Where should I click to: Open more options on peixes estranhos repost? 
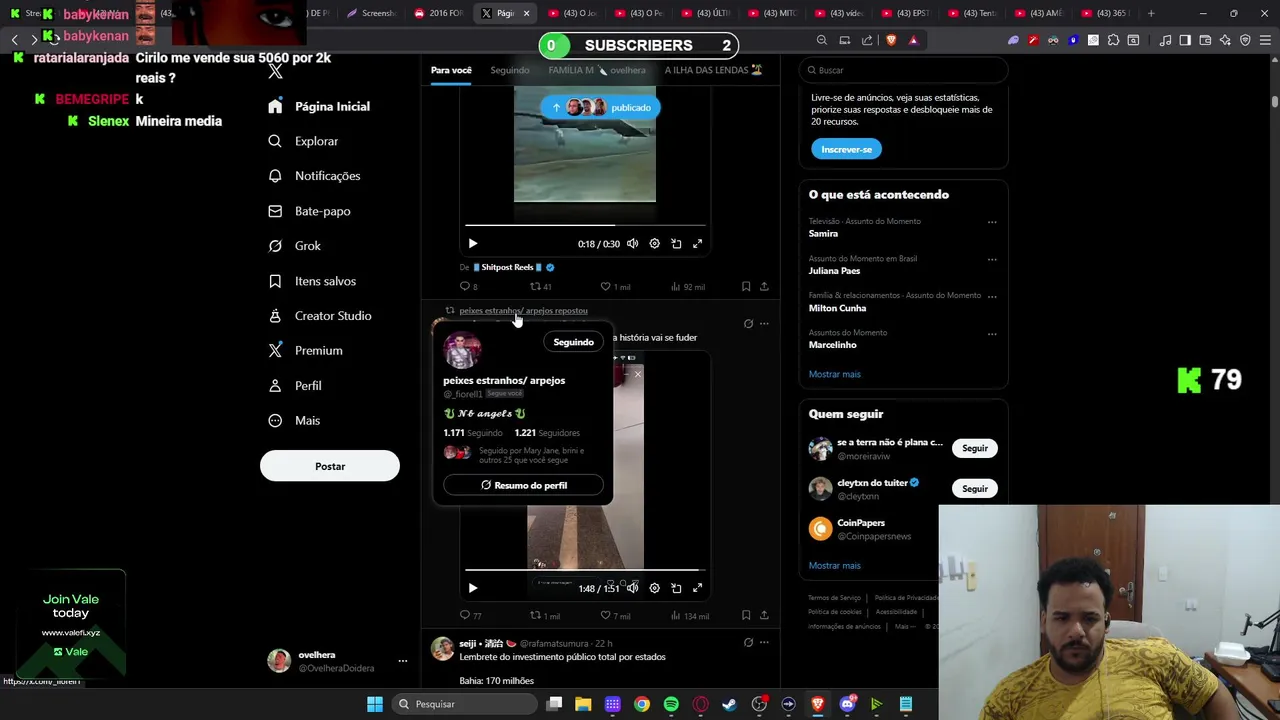764,323
